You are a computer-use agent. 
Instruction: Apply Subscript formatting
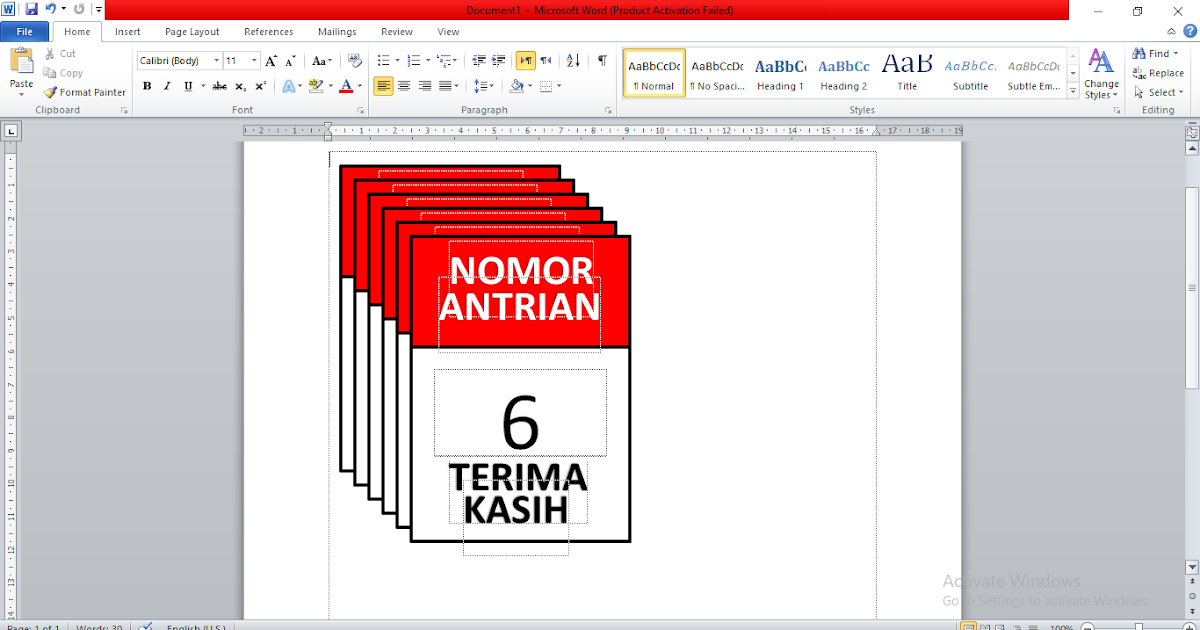[239, 86]
